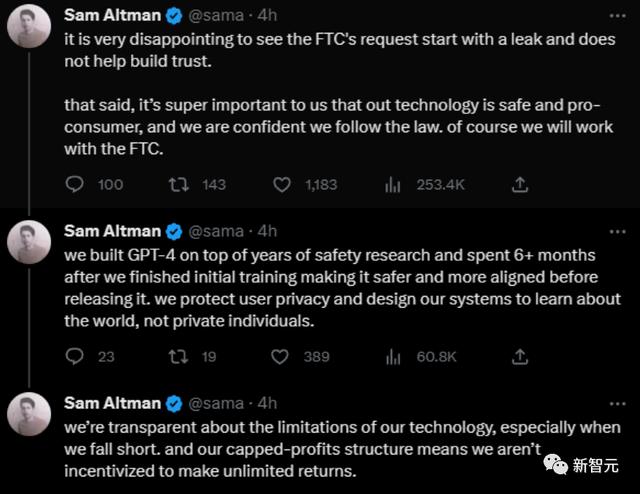Like the tweet with 389 likes
Image resolution: width=640 pixels, height=494 pixels.
pyautogui.click(x=282, y=356)
